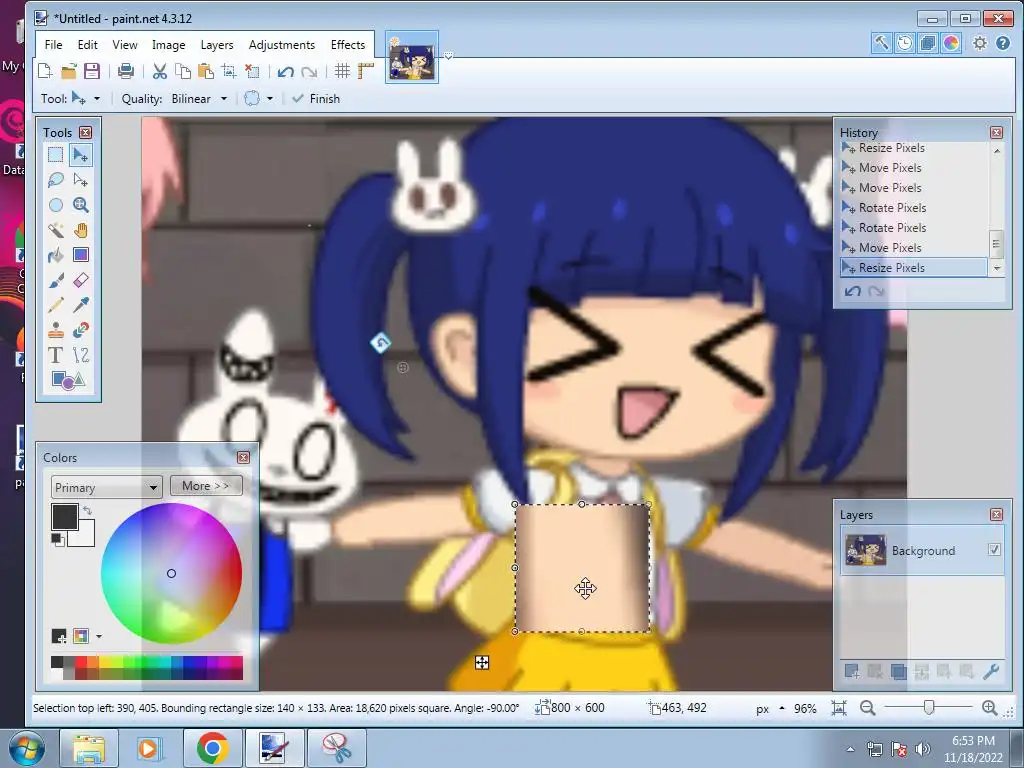Swap primary and secondary colors
The height and width of the screenshot is (768, 1024).
88,510
